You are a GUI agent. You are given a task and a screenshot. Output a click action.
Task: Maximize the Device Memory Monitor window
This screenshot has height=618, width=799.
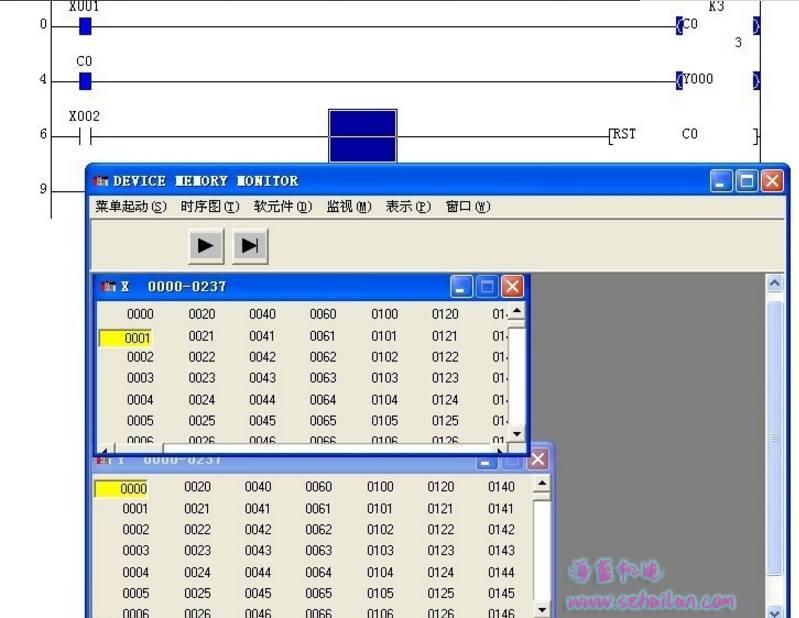coord(747,181)
